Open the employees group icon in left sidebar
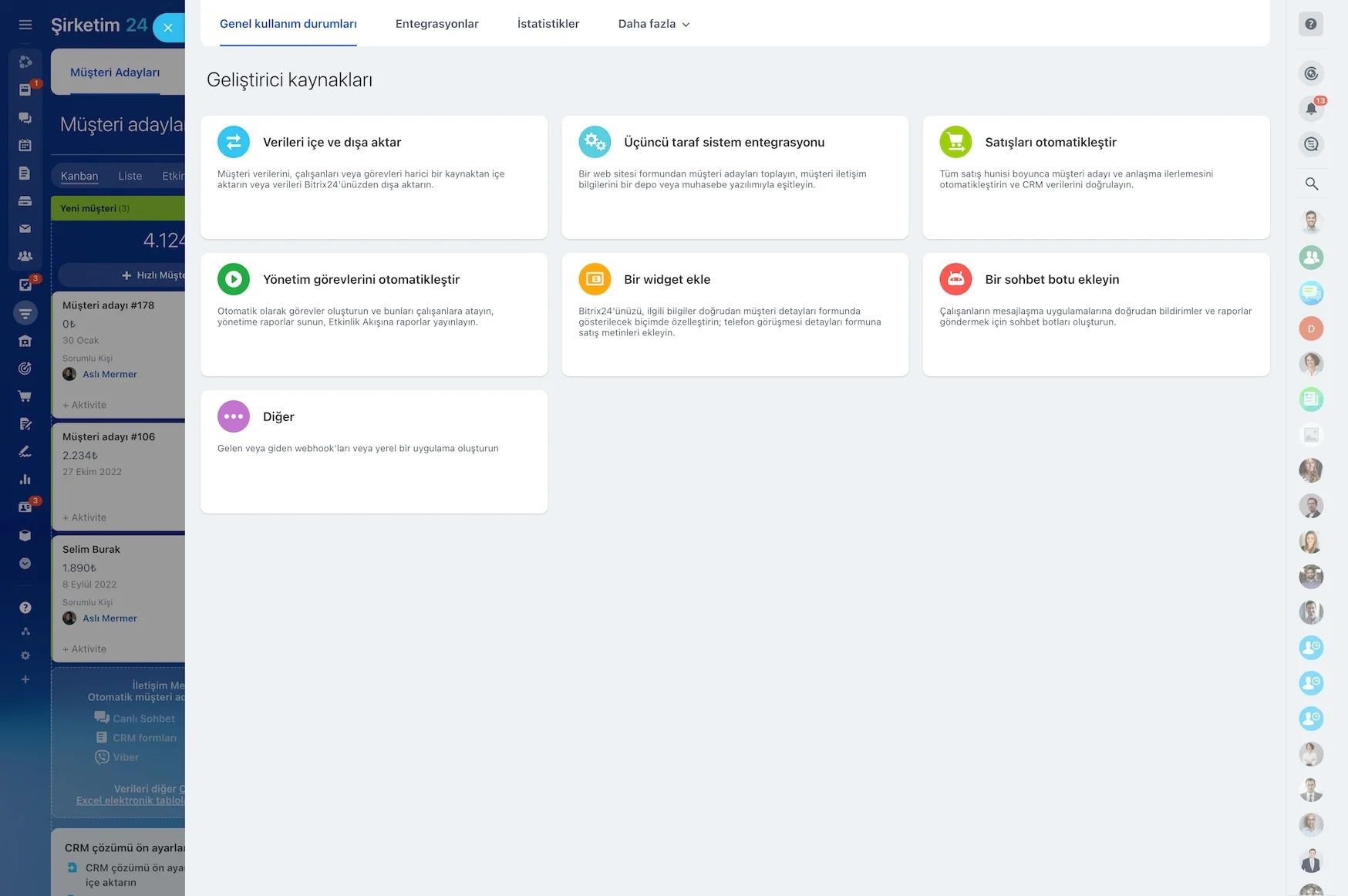 pos(25,257)
